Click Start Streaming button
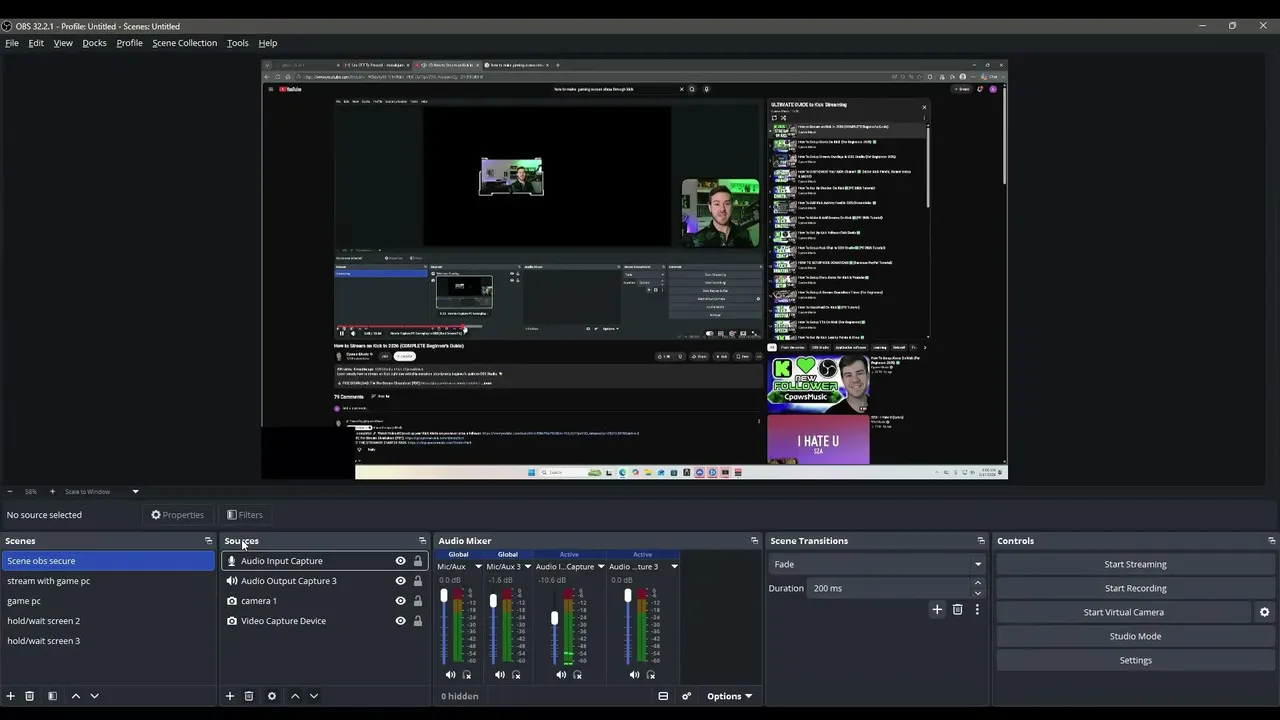The height and width of the screenshot is (720, 1280). (1135, 564)
